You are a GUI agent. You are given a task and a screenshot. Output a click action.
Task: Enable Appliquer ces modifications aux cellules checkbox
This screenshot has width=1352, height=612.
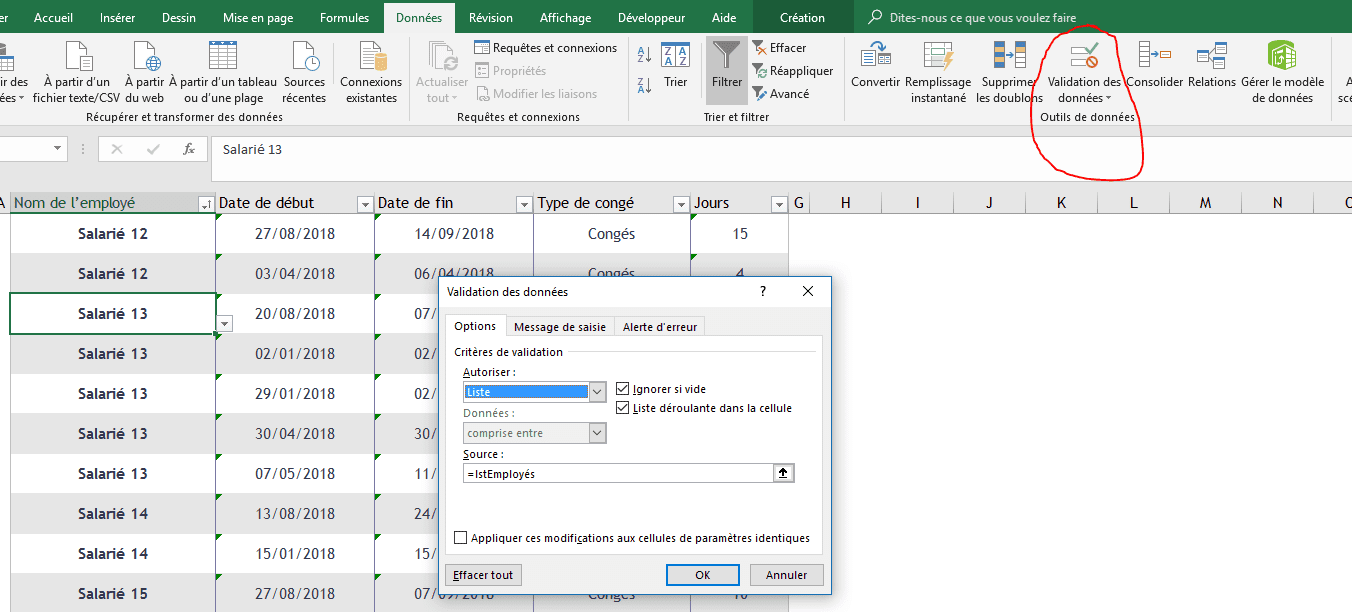(461, 538)
